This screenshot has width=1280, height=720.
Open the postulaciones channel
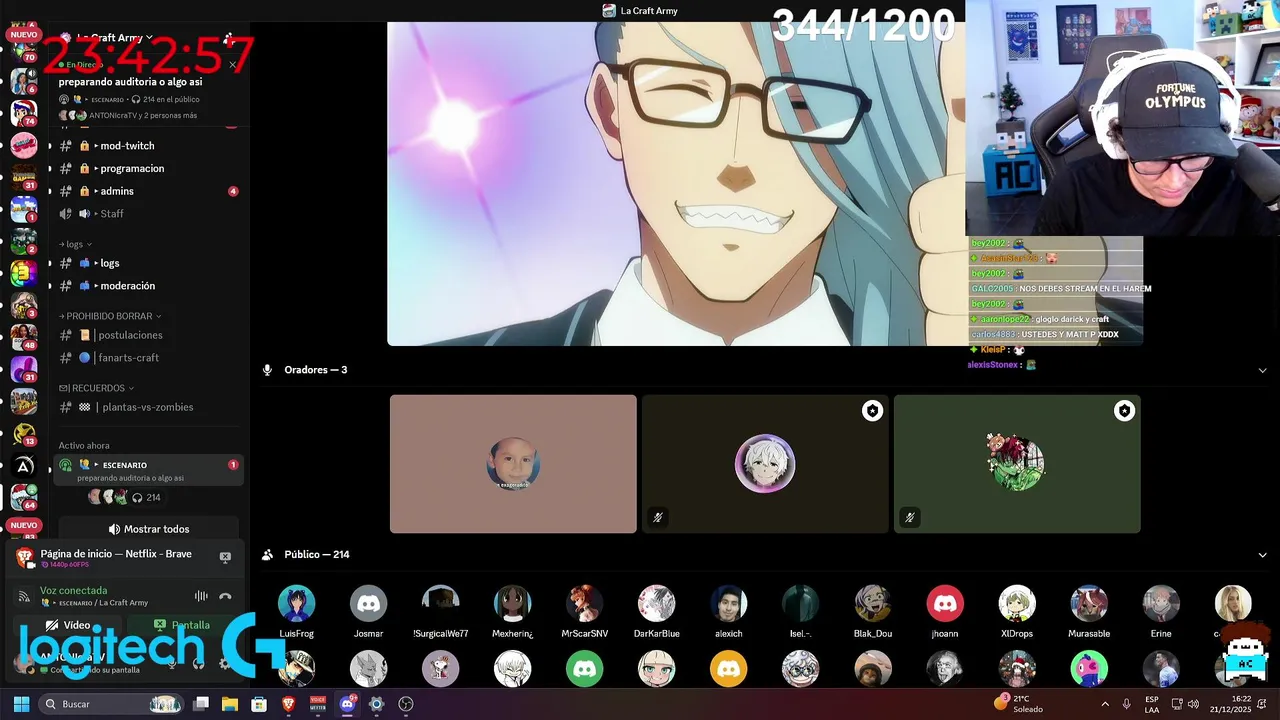click(x=147, y=335)
